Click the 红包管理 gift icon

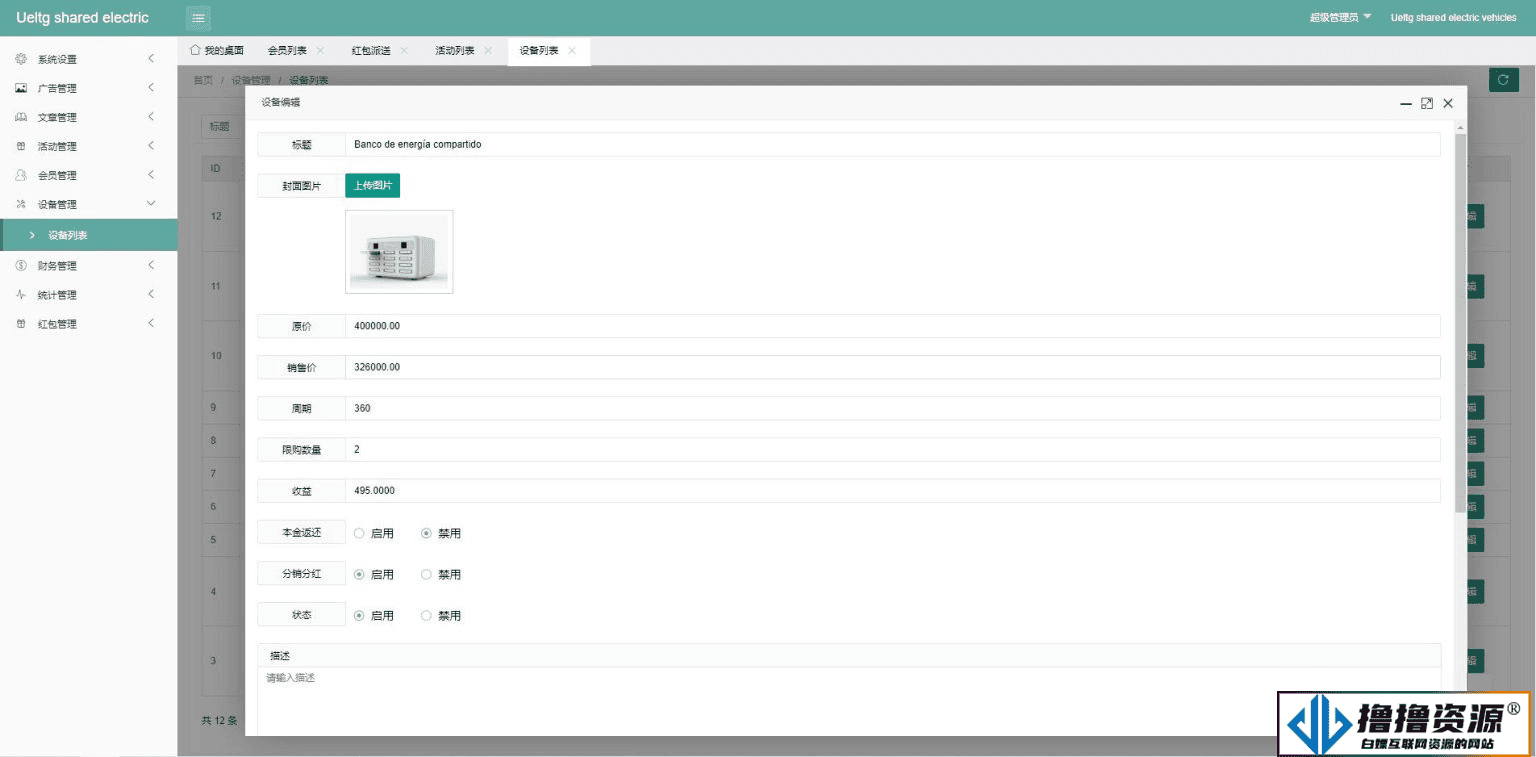point(21,324)
